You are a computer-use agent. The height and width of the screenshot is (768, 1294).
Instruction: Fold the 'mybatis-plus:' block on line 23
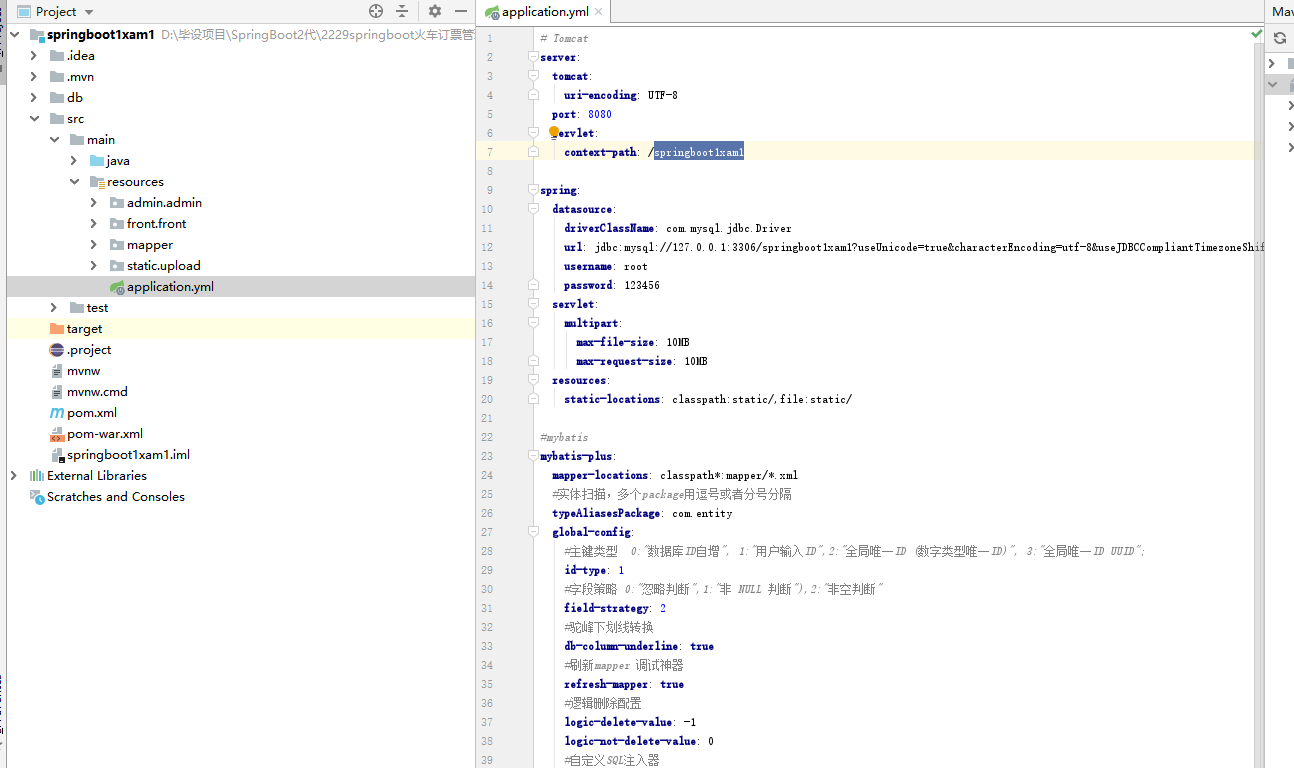click(533, 456)
